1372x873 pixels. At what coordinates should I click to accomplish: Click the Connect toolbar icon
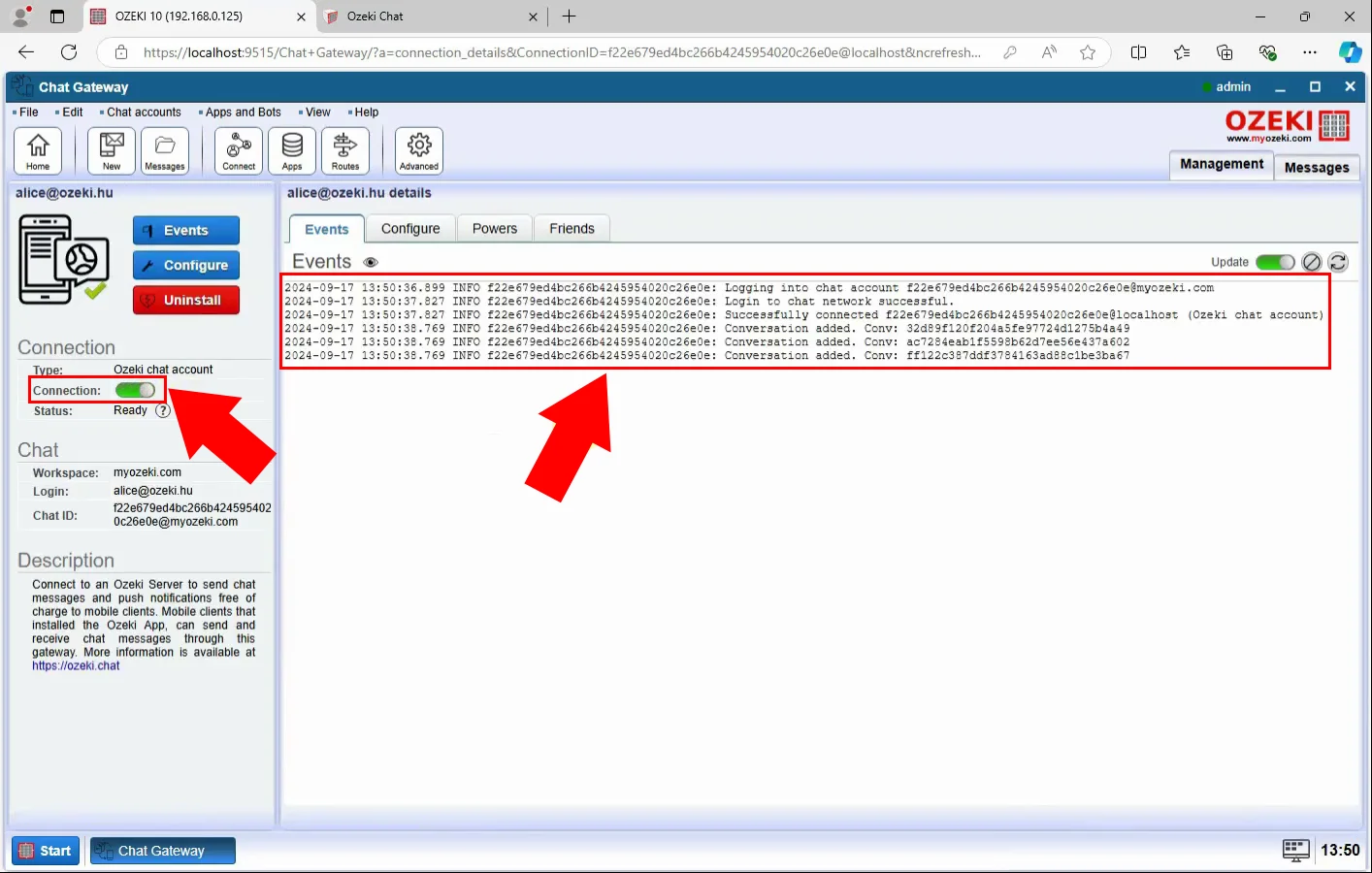pyautogui.click(x=239, y=150)
